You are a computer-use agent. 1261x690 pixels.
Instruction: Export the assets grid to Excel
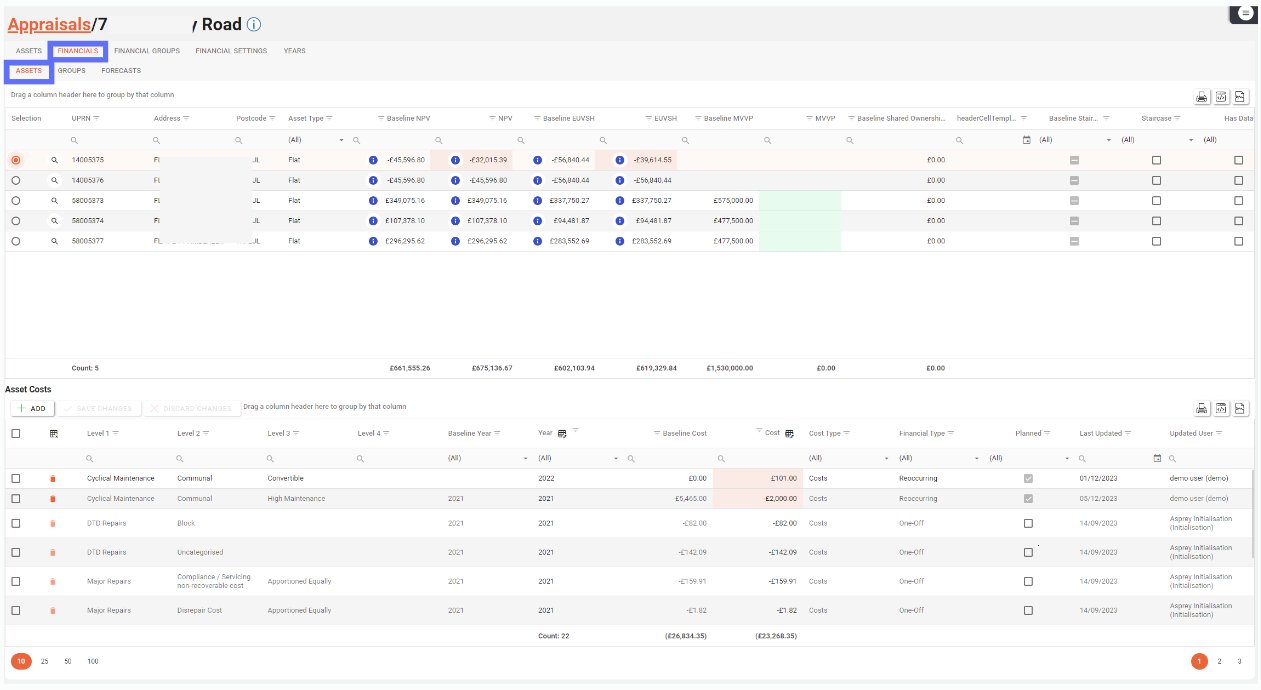click(1221, 97)
